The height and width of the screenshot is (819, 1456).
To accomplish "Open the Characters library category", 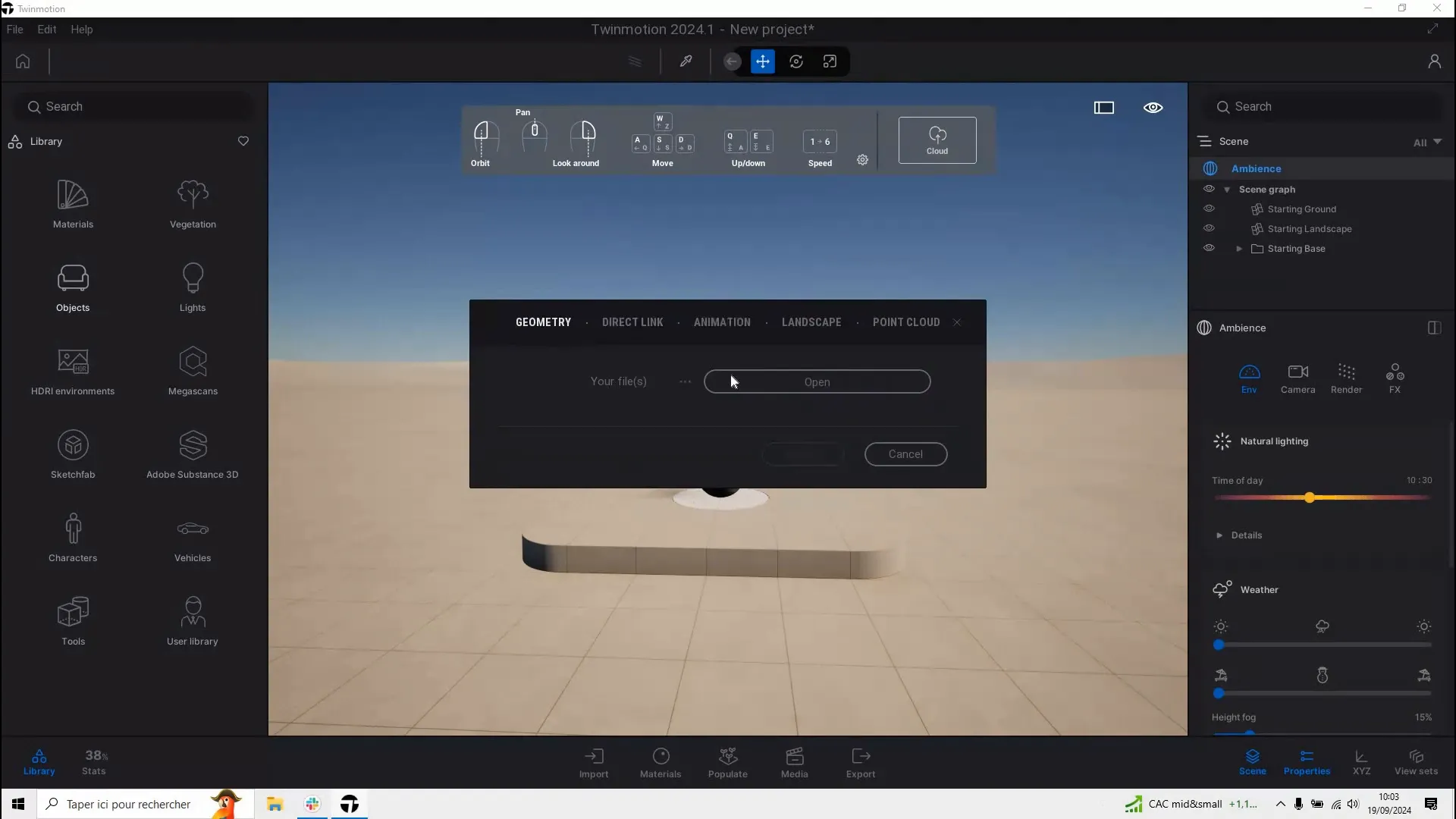I will coord(73,538).
